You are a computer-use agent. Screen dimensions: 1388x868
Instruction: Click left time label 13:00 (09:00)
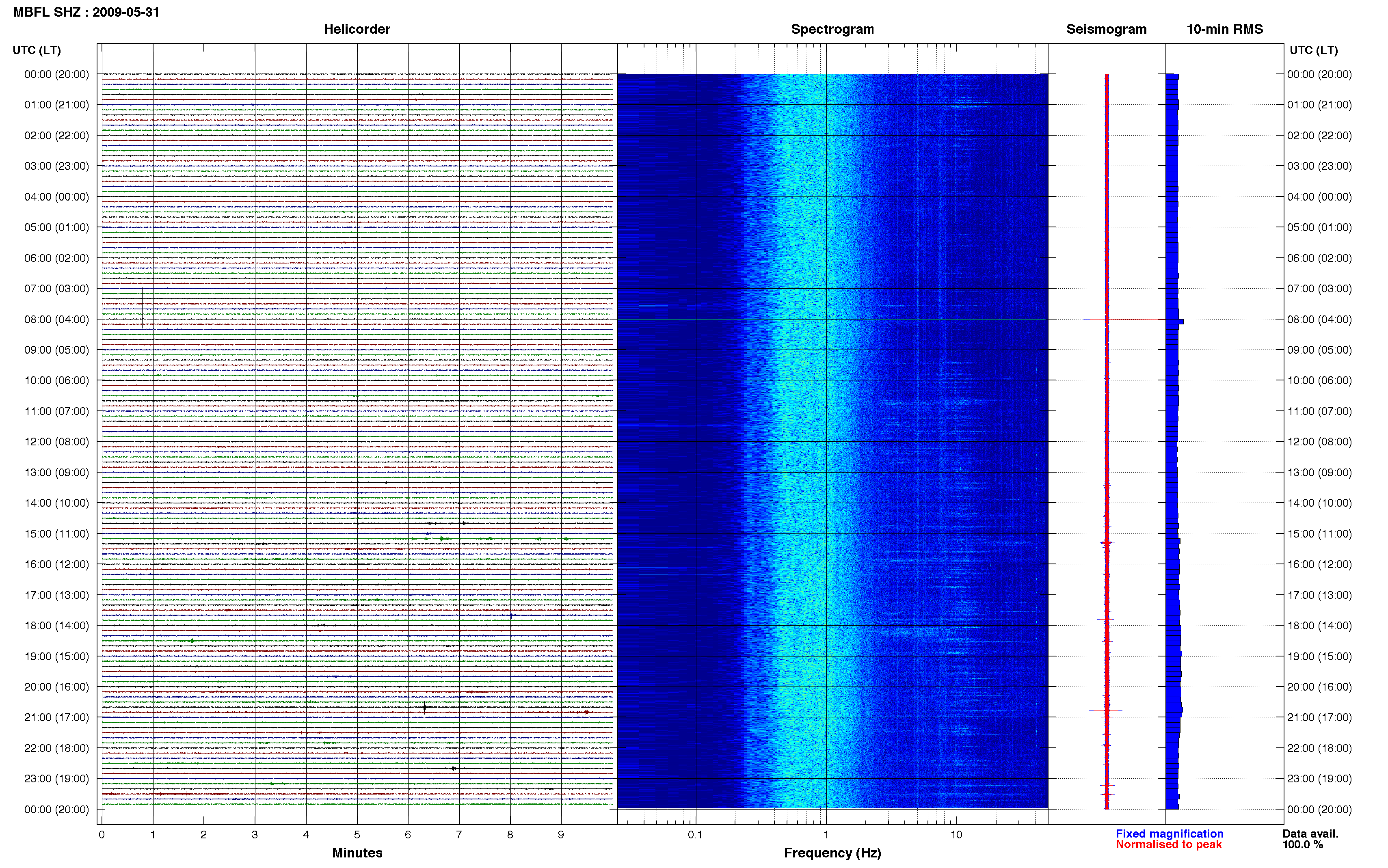click(56, 473)
